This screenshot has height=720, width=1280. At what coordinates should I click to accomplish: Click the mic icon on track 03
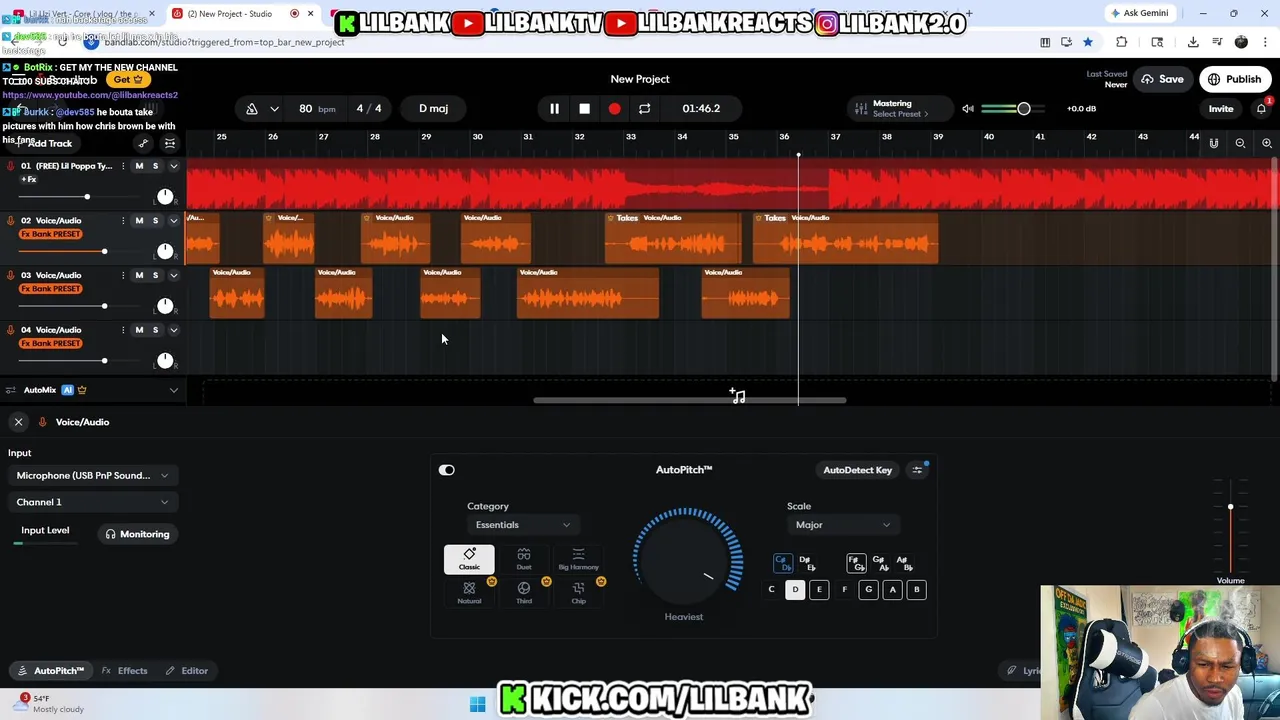click(11, 275)
